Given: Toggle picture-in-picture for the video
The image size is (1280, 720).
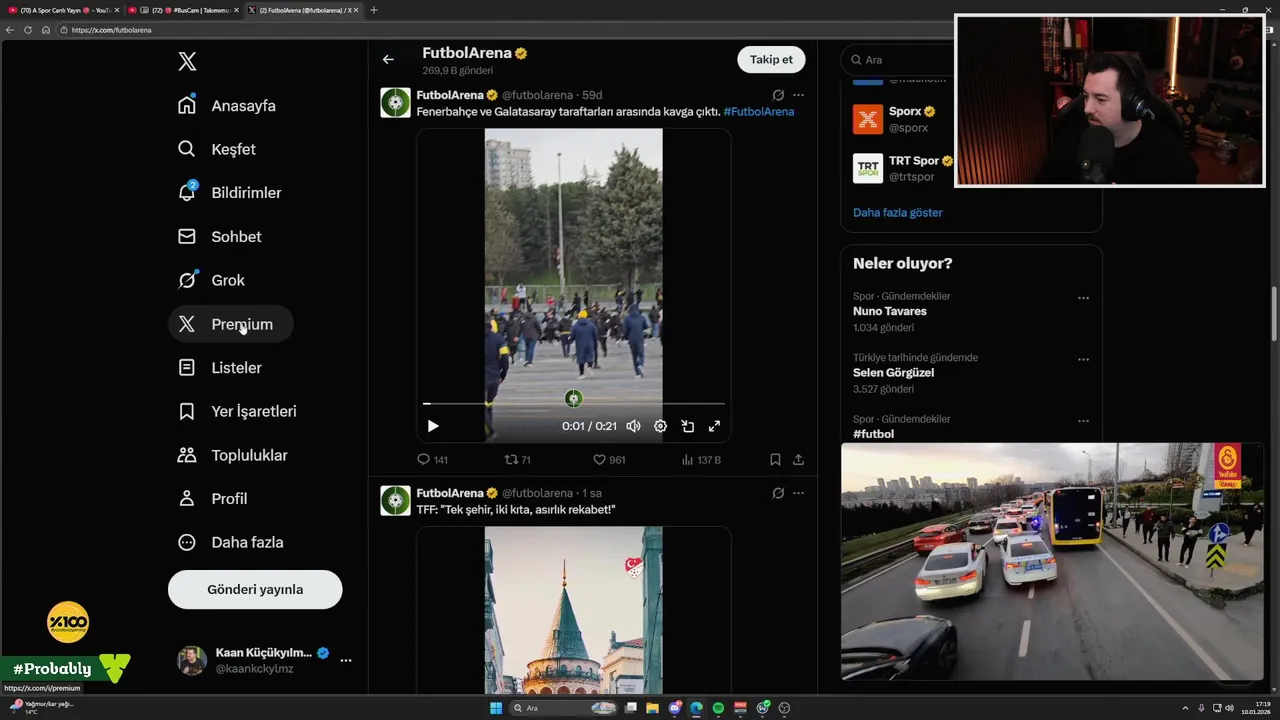Looking at the screenshot, I should (x=688, y=426).
